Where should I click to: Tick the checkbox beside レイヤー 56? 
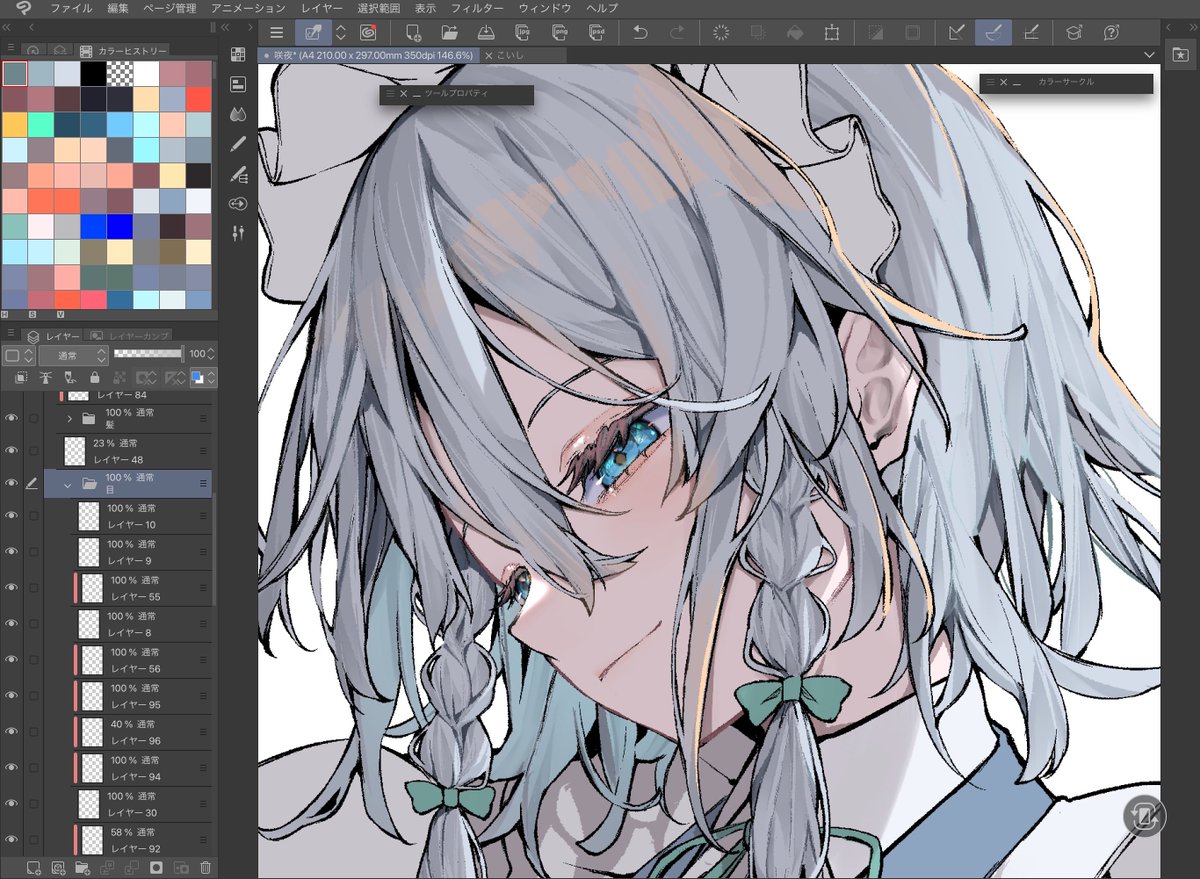pyautogui.click(x=34, y=659)
